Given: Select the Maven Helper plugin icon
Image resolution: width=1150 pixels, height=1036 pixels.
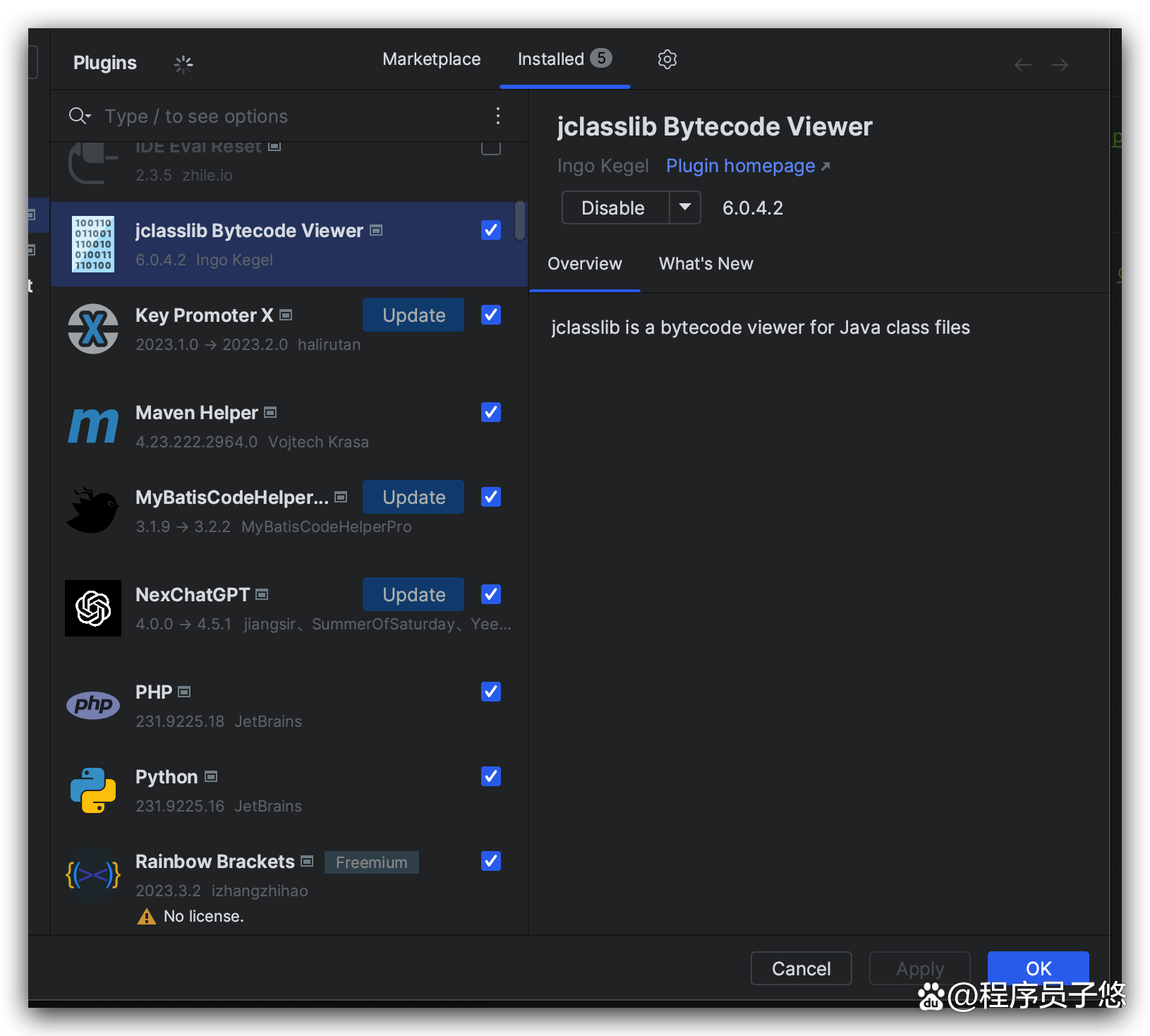Looking at the screenshot, I should click(x=93, y=426).
